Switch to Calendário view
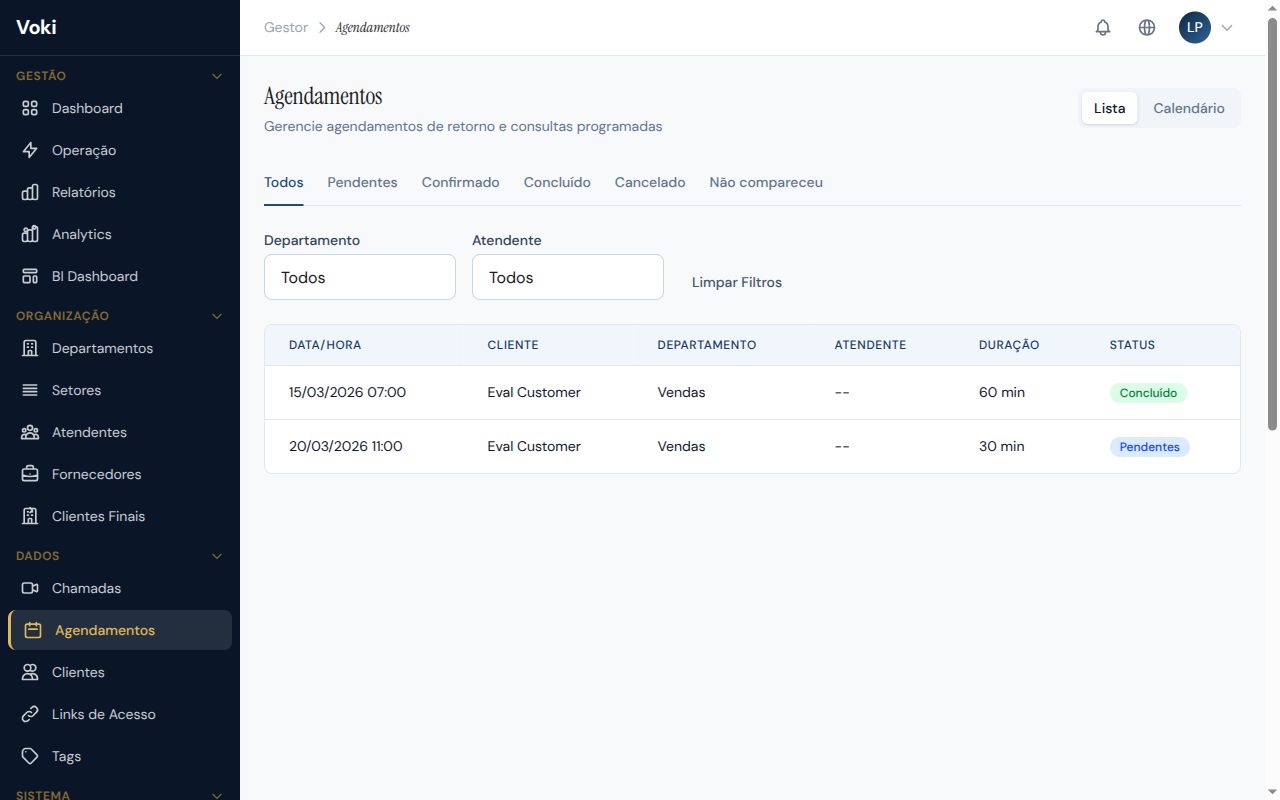This screenshot has width=1280, height=800. click(x=1188, y=108)
